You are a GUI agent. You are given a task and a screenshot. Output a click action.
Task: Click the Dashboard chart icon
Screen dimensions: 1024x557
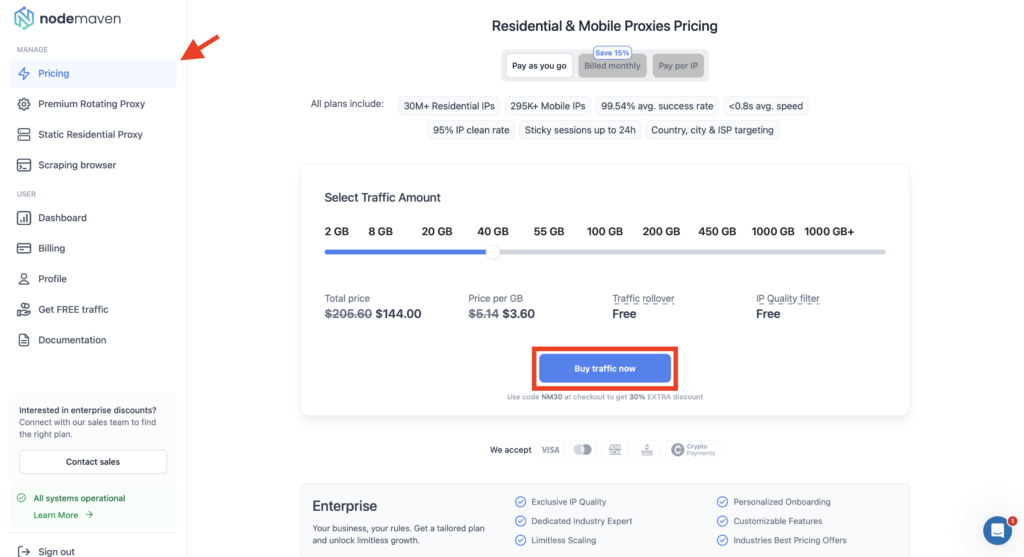(x=24, y=218)
